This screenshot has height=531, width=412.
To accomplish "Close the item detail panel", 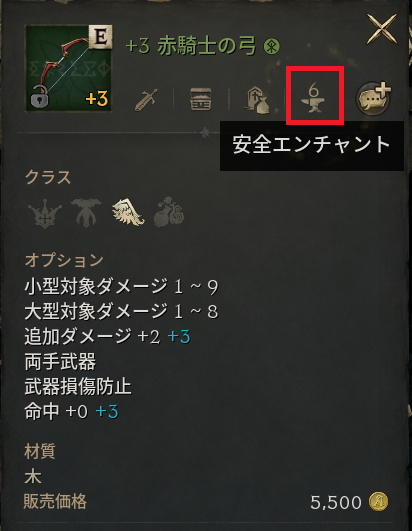I will (382, 29).
